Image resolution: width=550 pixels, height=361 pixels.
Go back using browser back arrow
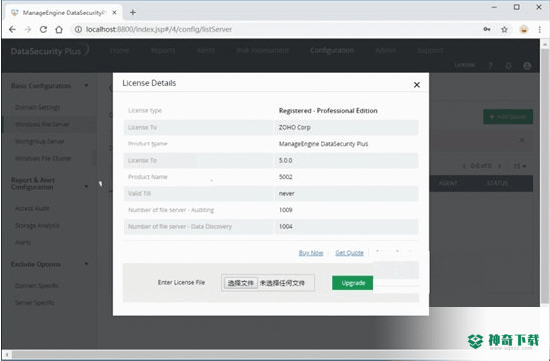tap(12, 29)
